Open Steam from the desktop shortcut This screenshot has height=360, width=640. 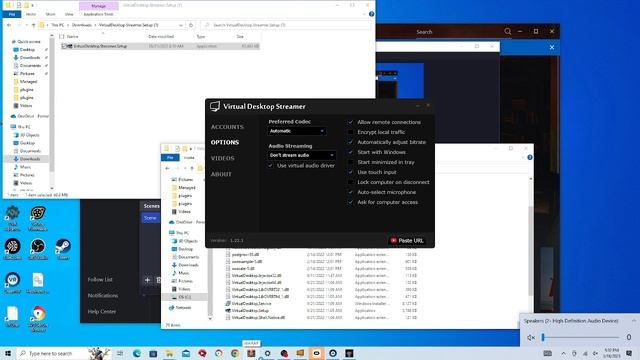pos(63,246)
